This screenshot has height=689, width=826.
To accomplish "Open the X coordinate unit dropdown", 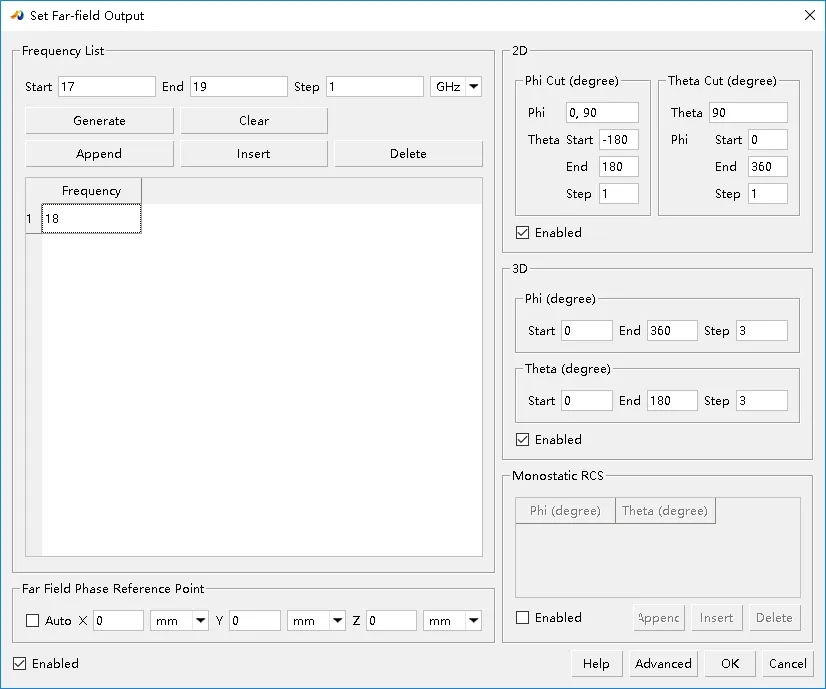I will (x=179, y=621).
